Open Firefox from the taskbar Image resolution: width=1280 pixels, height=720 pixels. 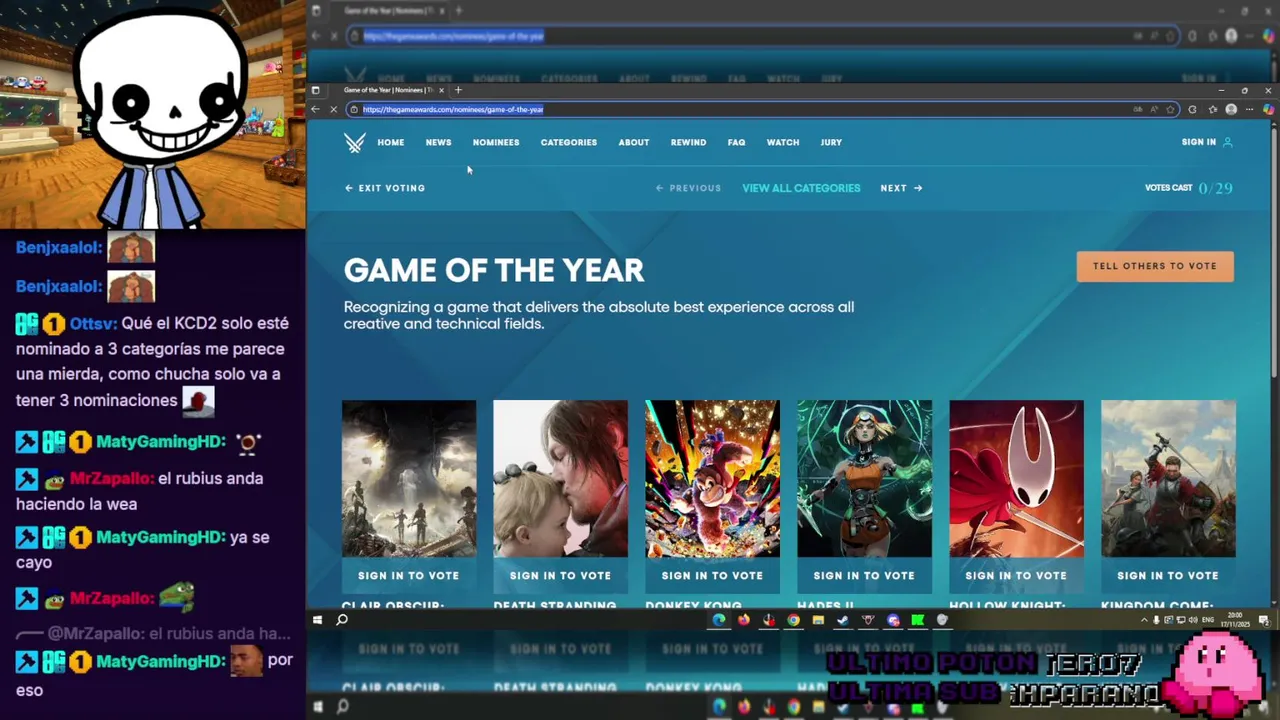(x=743, y=620)
